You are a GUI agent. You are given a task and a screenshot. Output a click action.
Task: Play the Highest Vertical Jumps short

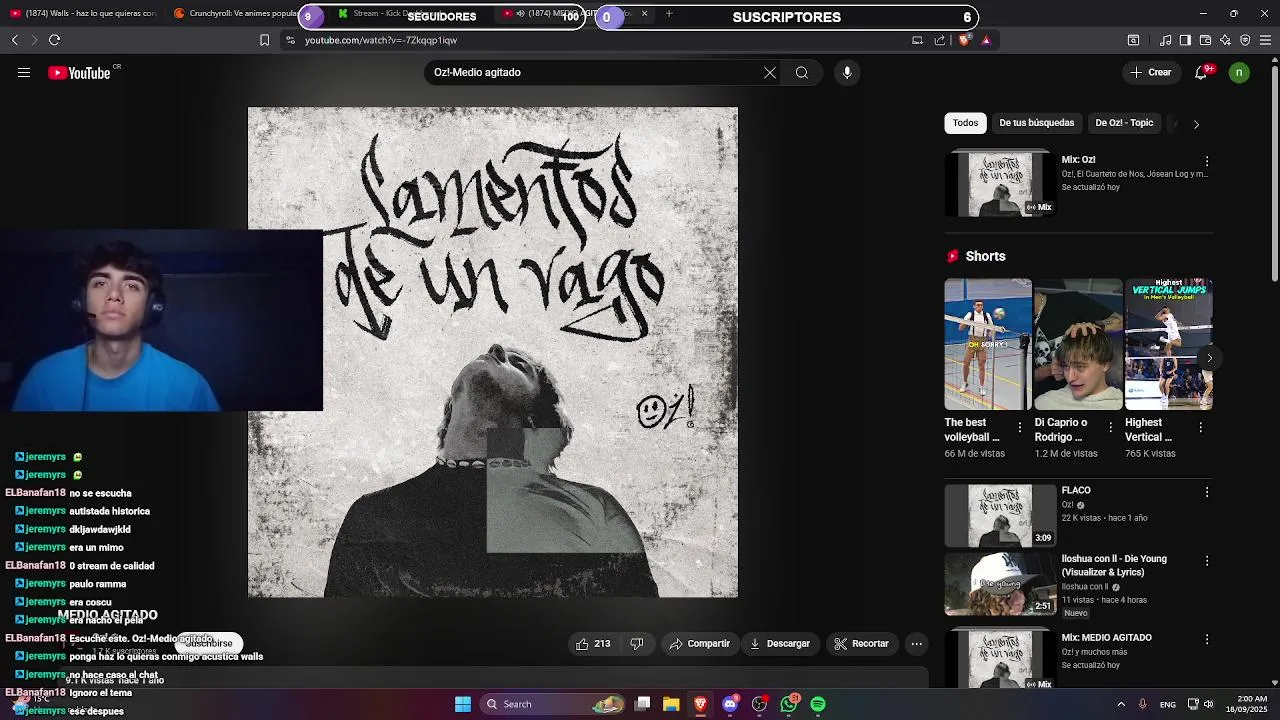pyautogui.click(x=1168, y=344)
